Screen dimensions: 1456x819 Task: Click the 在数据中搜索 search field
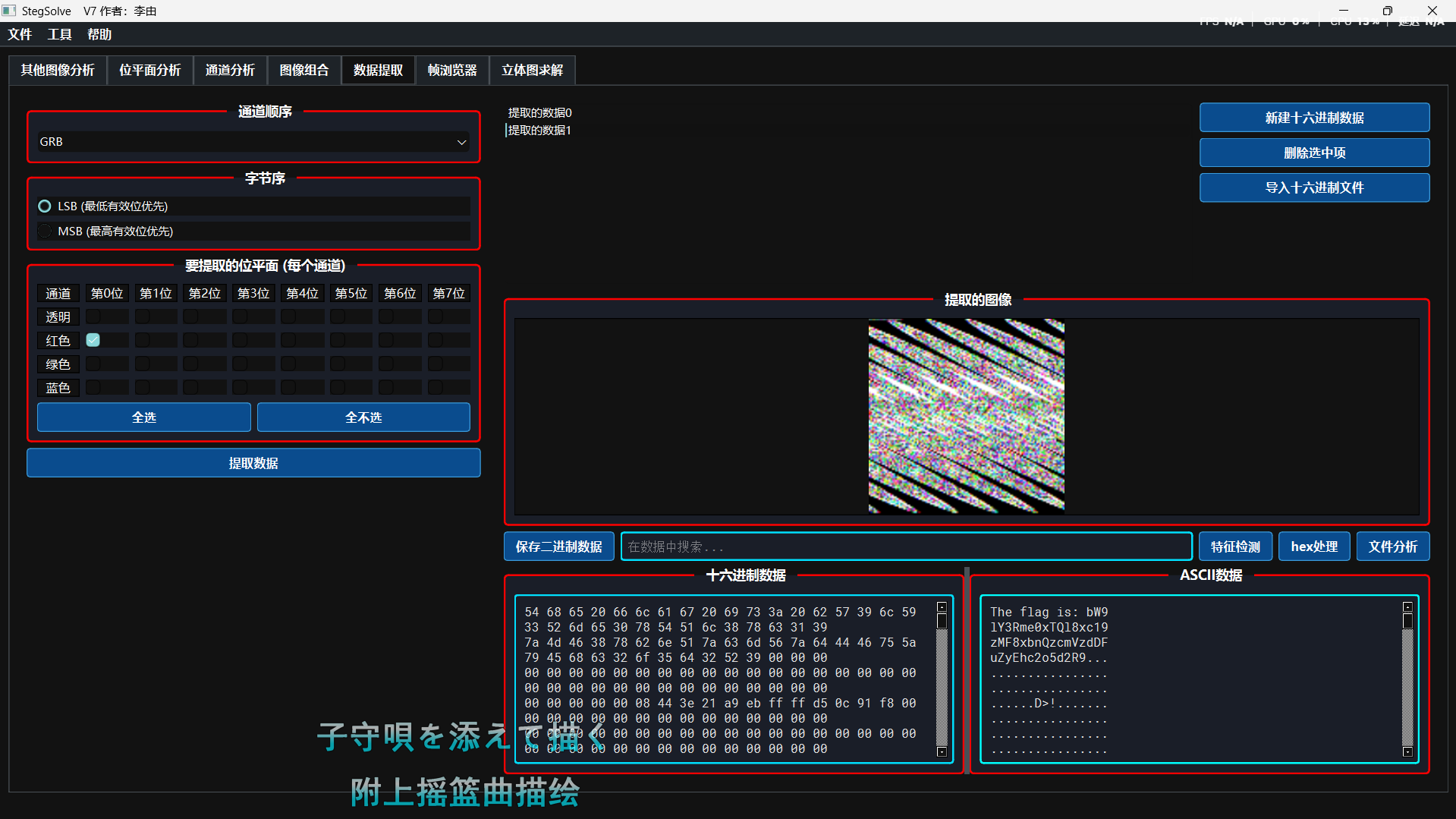(907, 546)
